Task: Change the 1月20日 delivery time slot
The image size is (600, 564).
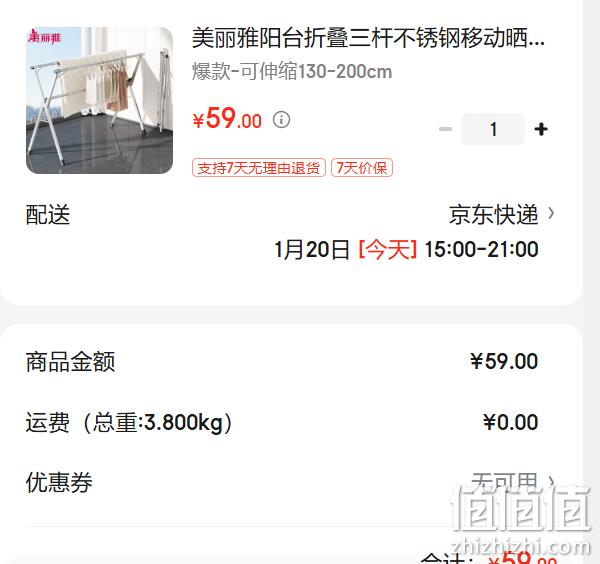Action: pos(406,249)
